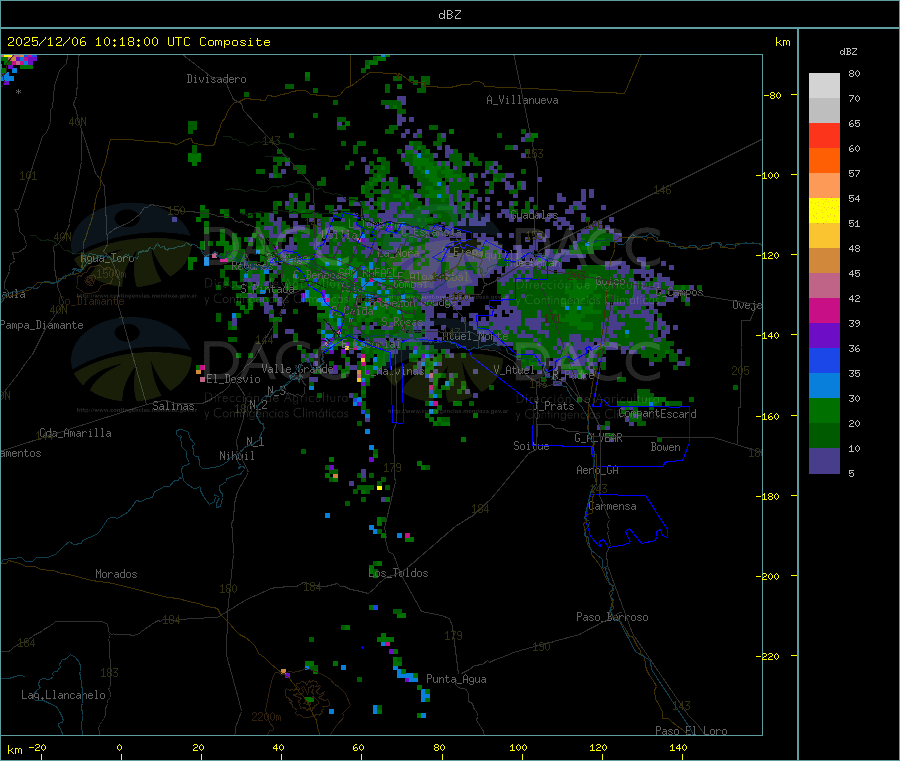900x761 pixels.
Task: Click the brown 48-45 dBZ legend swatch
Action: pos(824,261)
